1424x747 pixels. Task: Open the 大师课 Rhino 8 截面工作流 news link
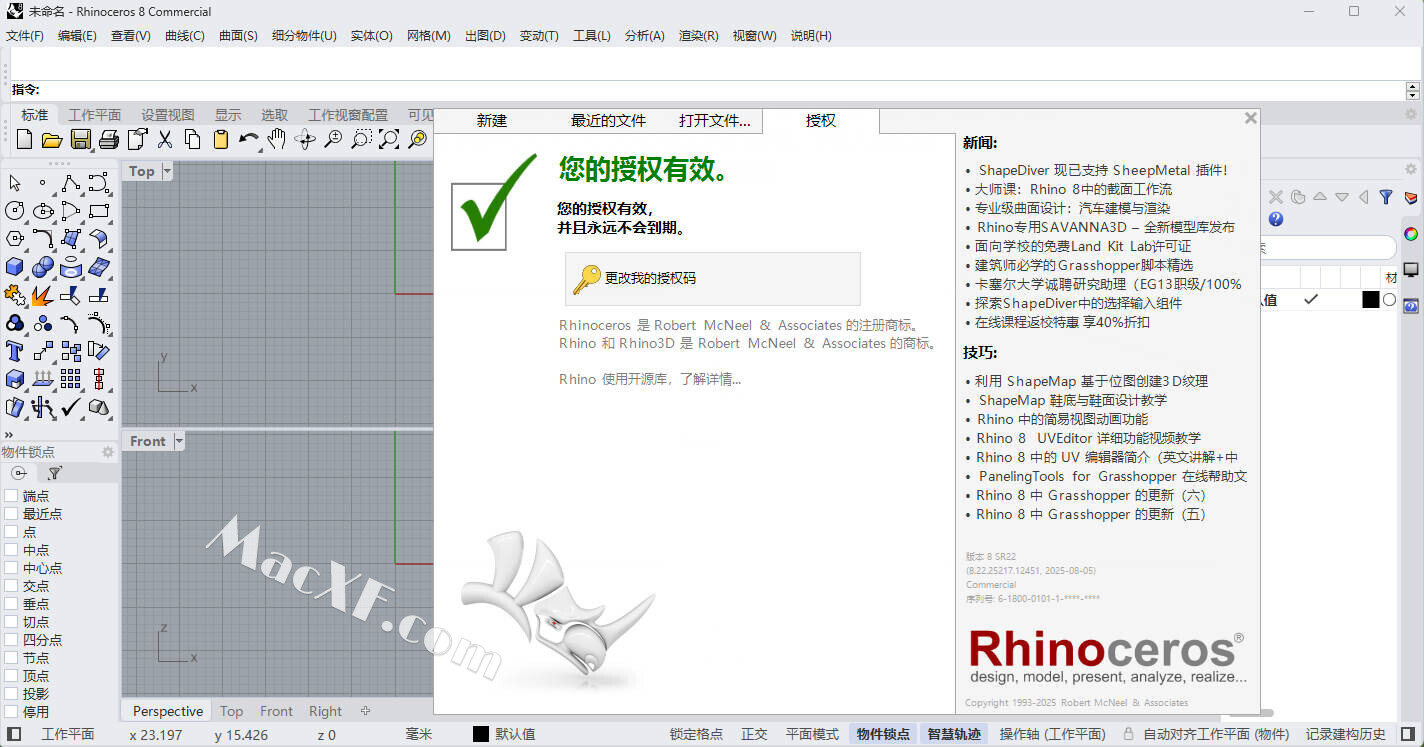point(1074,189)
